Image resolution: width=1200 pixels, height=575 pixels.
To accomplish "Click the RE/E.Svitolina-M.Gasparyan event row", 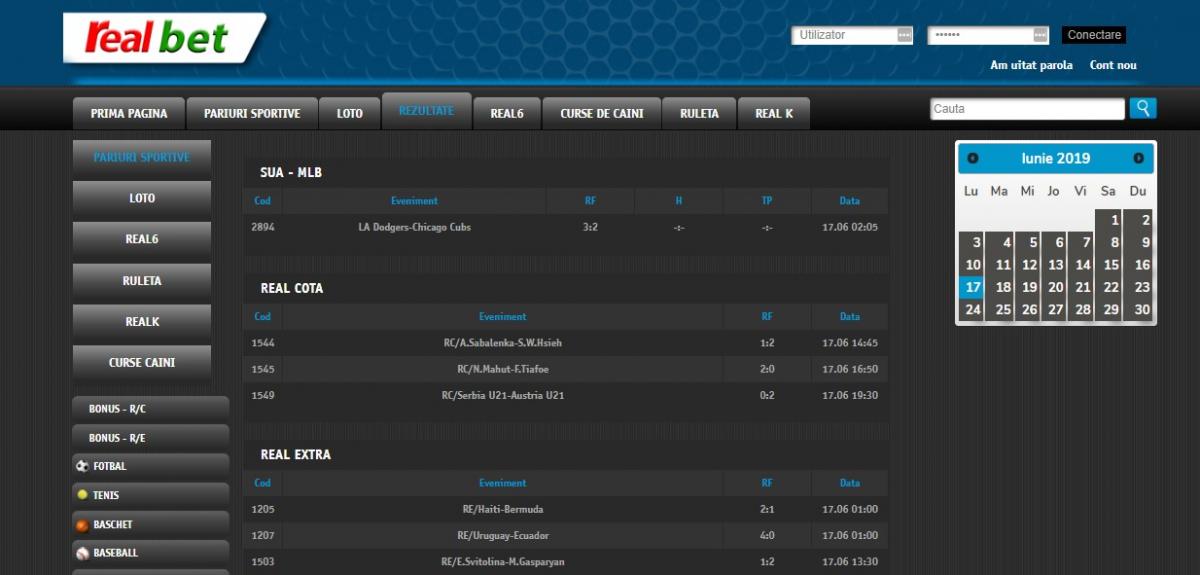I will (x=565, y=562).
